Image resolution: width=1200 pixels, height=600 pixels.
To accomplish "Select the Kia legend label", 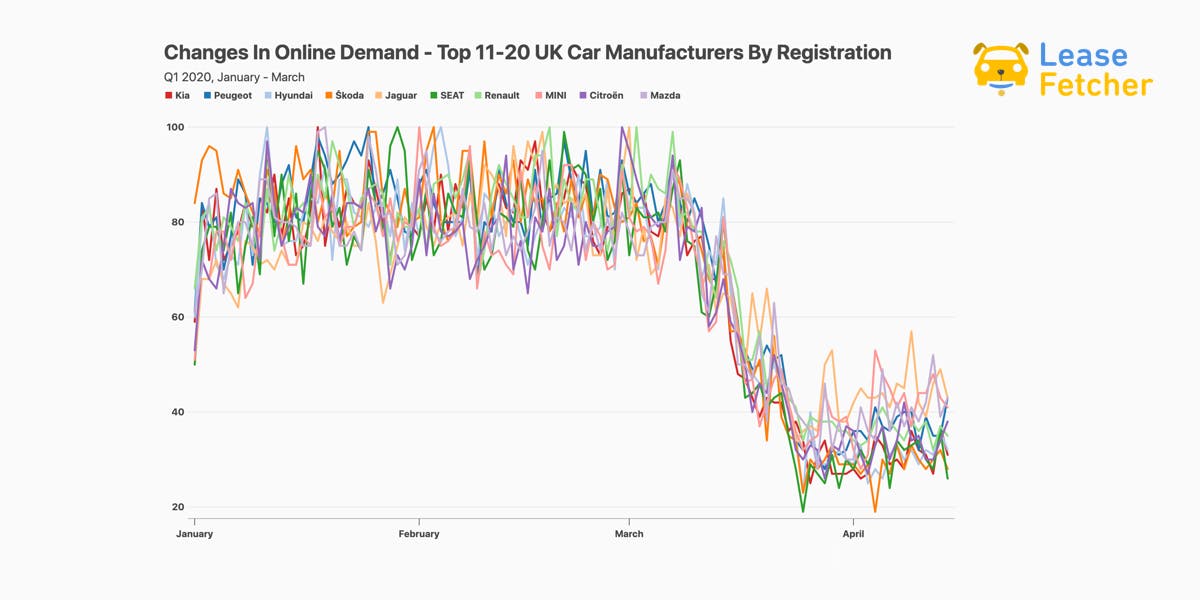I will pos(182,95).
